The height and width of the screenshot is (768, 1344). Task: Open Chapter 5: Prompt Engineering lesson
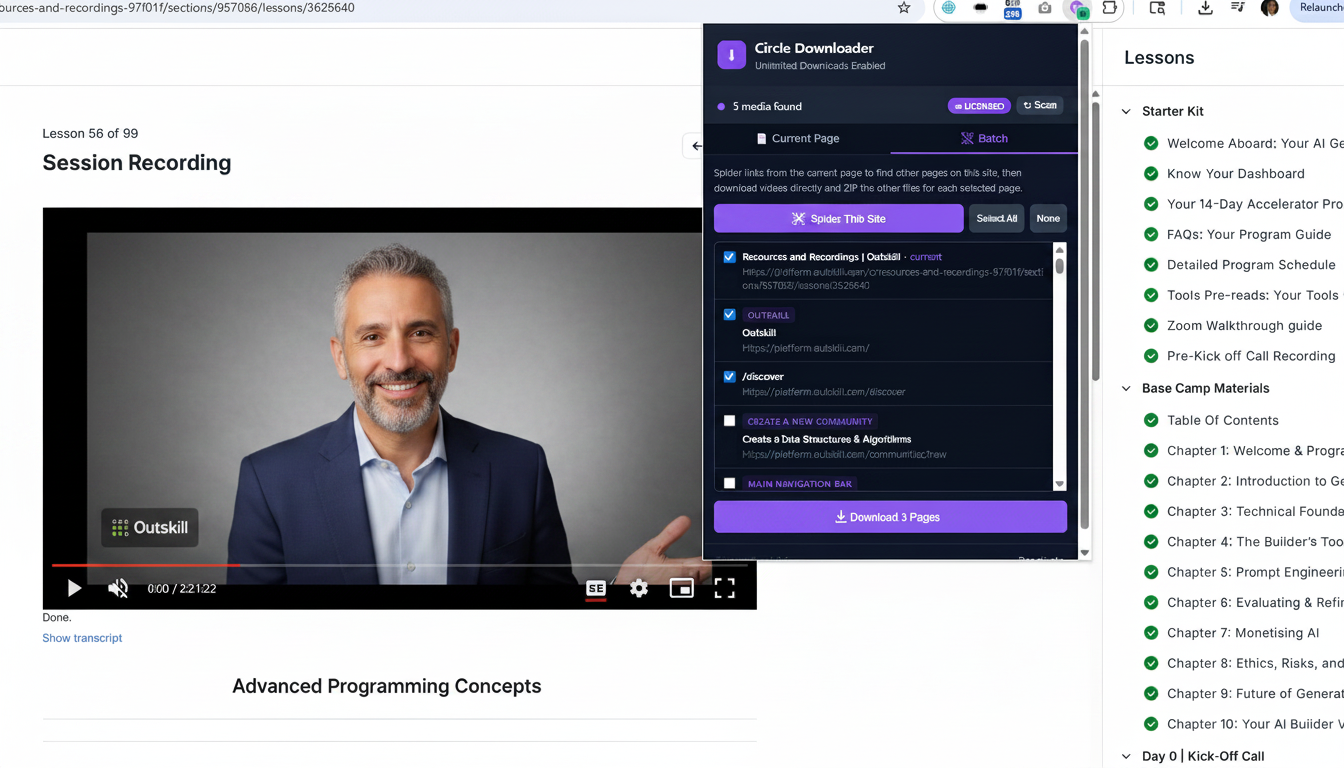coord(1255,572)
